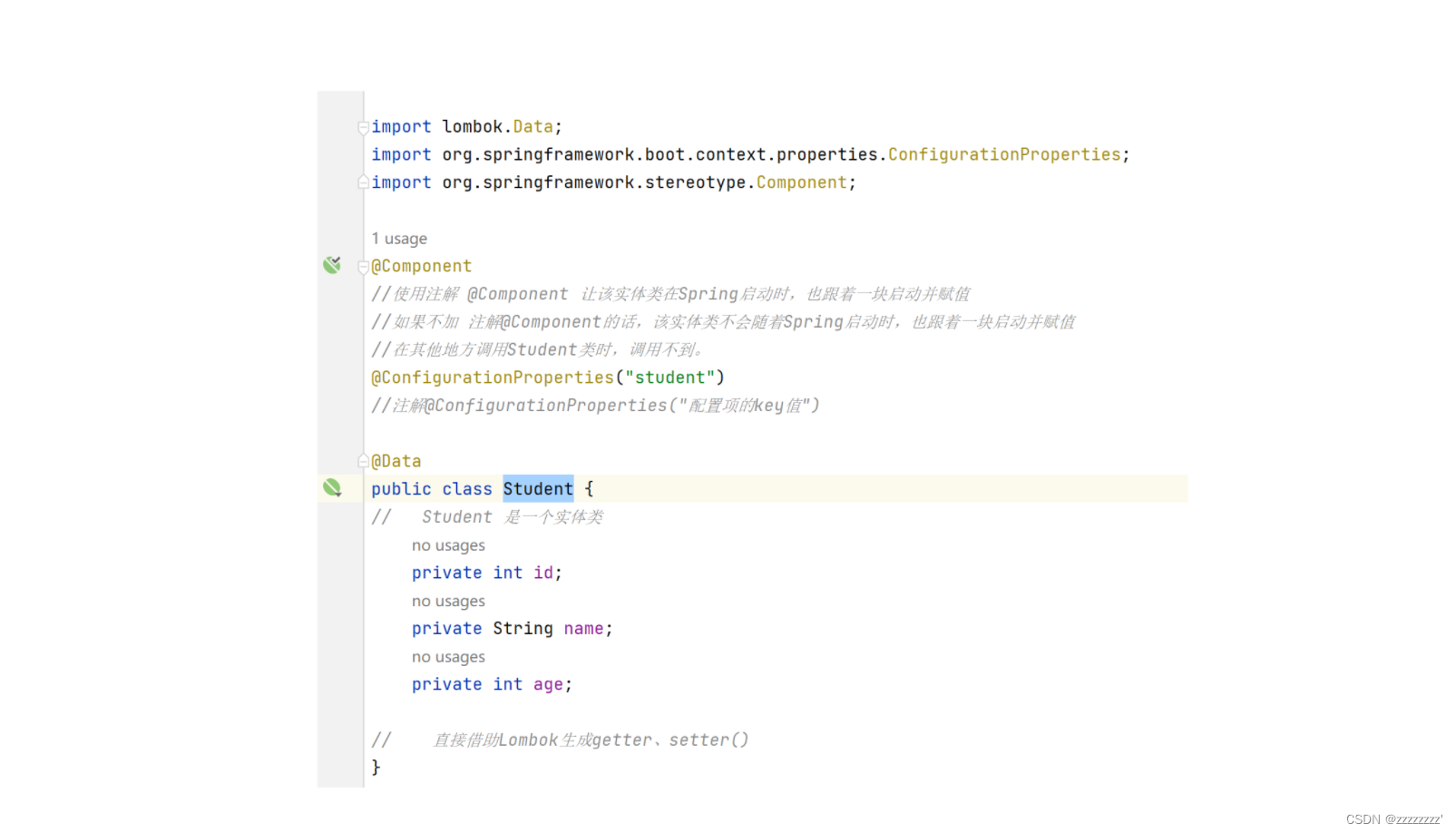
Task: Collapse the import block fold marker at lombok.Data
Action: tap(363, 128)
